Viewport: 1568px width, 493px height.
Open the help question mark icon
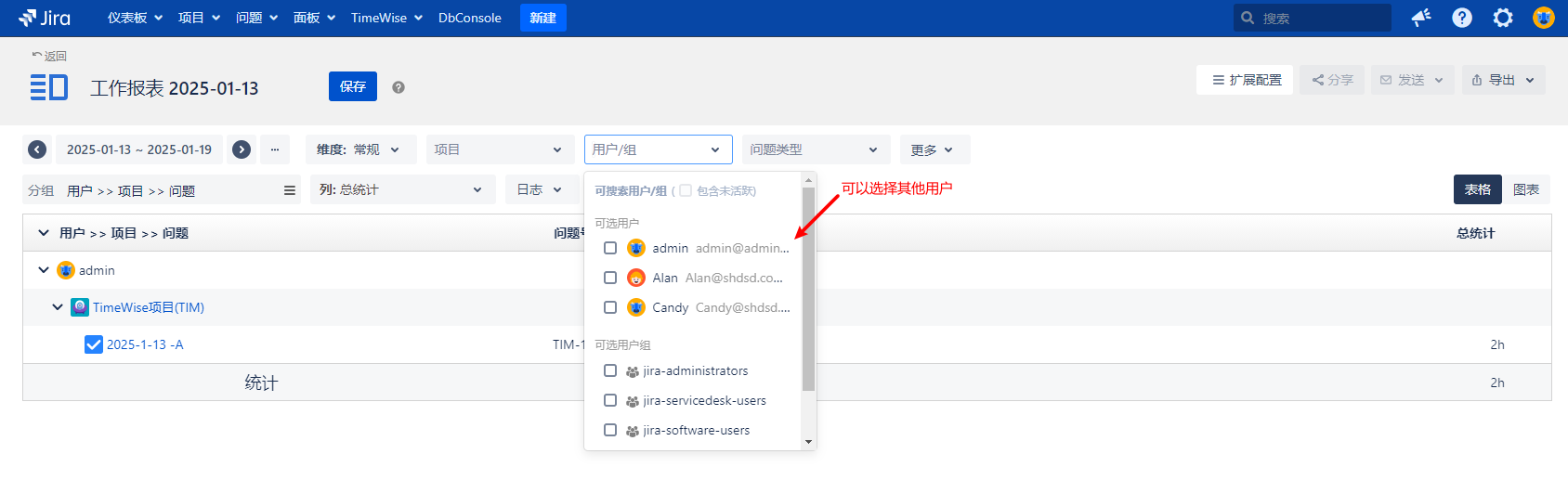click(x=1462, y=18)
